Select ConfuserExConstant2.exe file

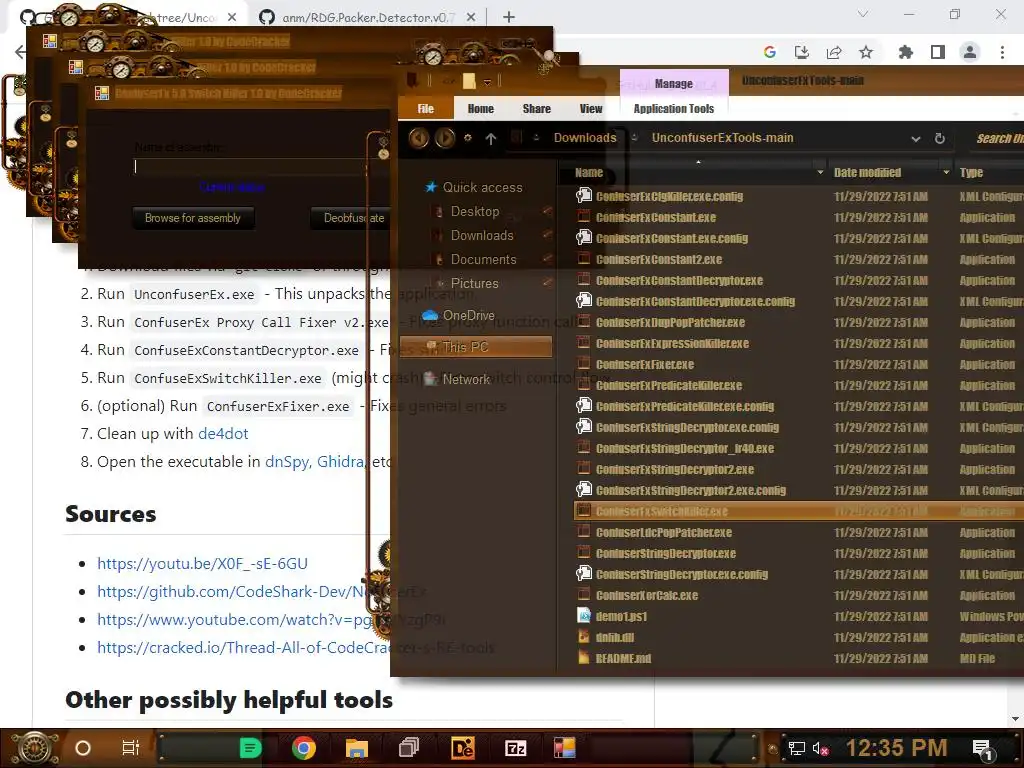659,259
